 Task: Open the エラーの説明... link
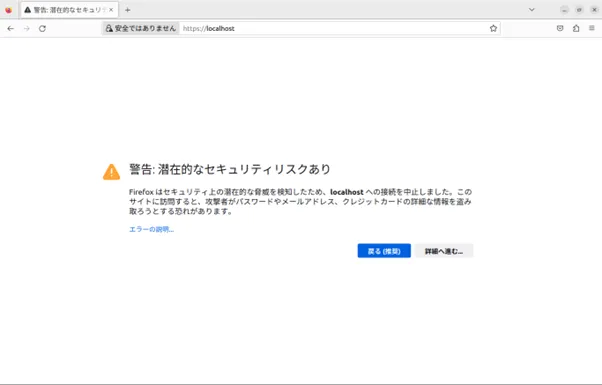152,229
